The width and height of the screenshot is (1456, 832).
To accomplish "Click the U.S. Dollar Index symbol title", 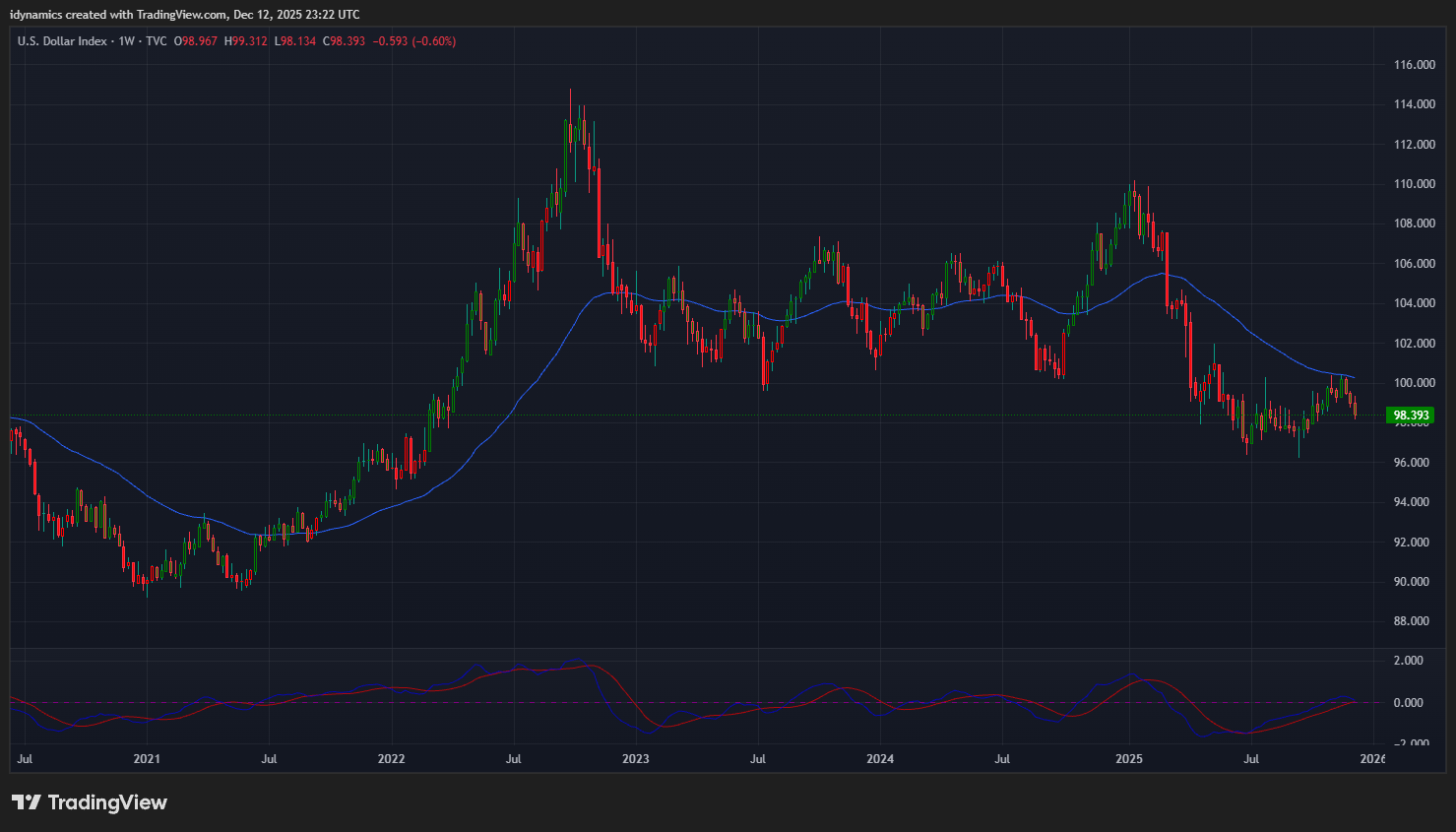I will pyautogui.click(x=62, y=41).
